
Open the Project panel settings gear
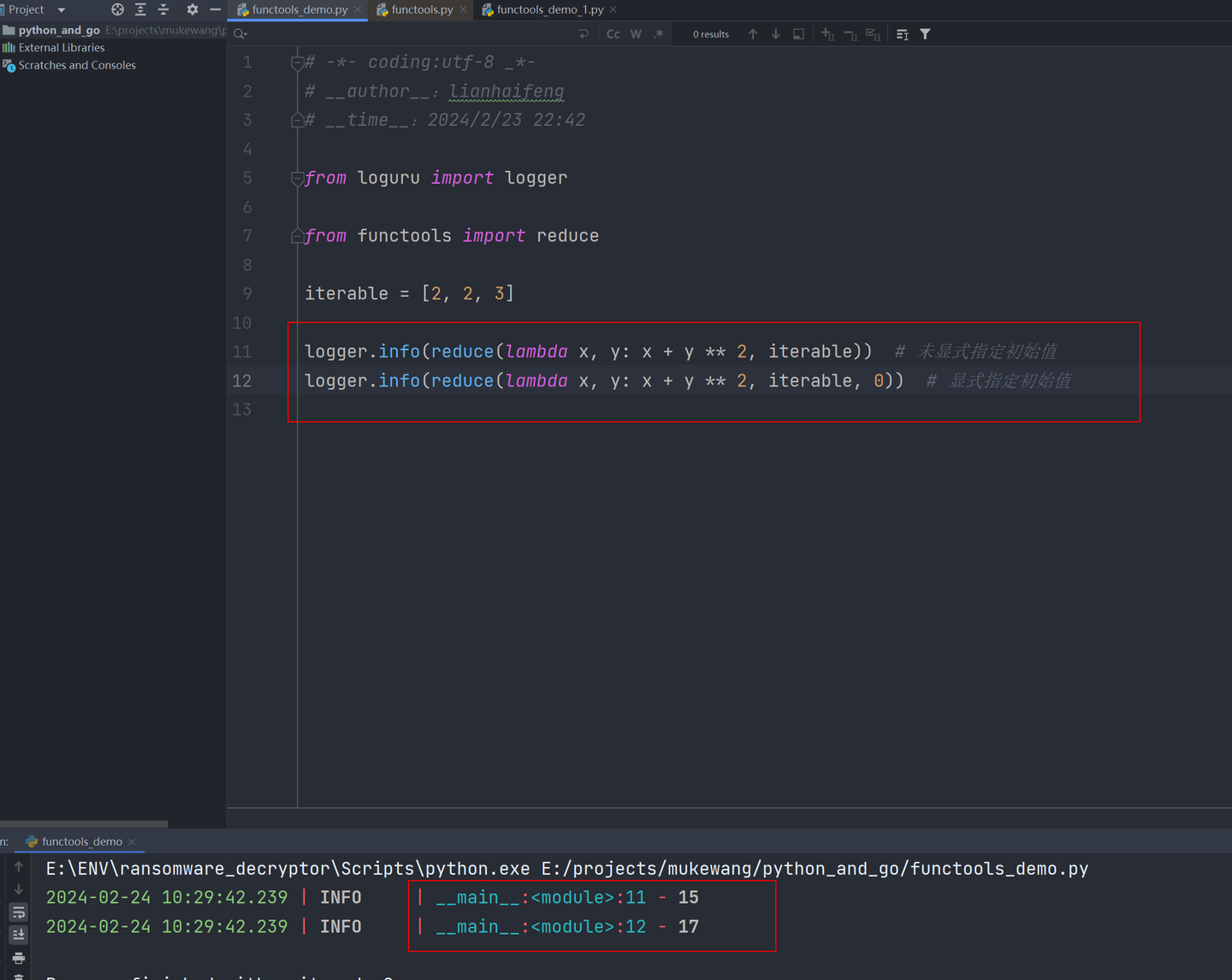pyautogui.click(x=192, y=9)
